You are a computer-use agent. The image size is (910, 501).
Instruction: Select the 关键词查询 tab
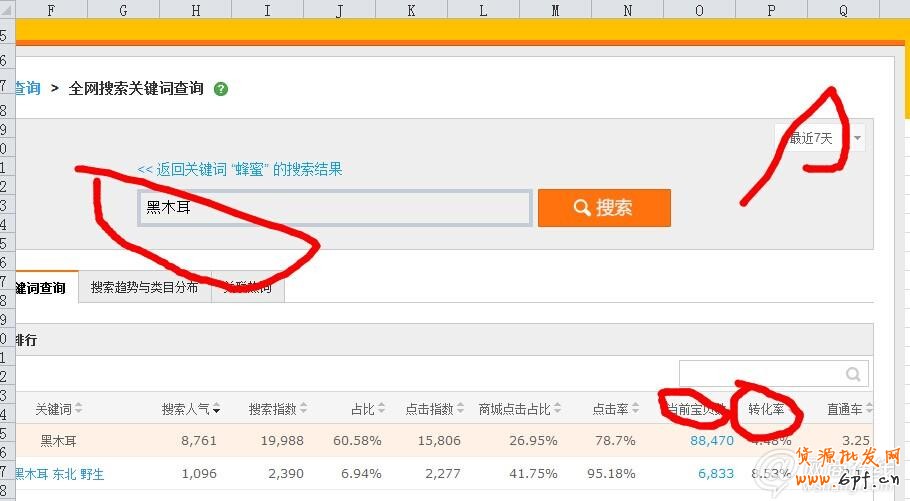pyautogui.click(x=40, y=288)
